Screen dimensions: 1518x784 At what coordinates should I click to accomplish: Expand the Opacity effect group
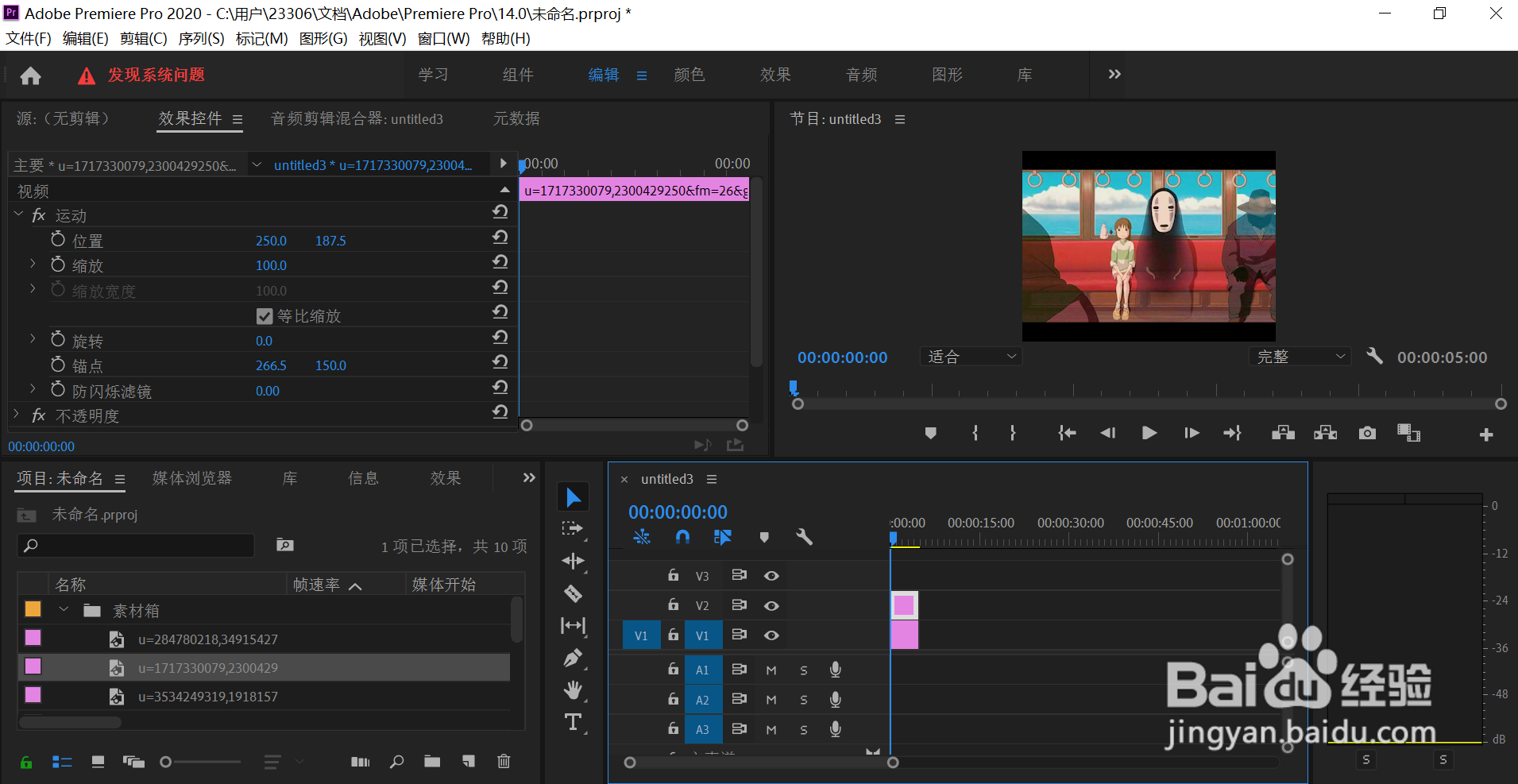coord(17,414)
